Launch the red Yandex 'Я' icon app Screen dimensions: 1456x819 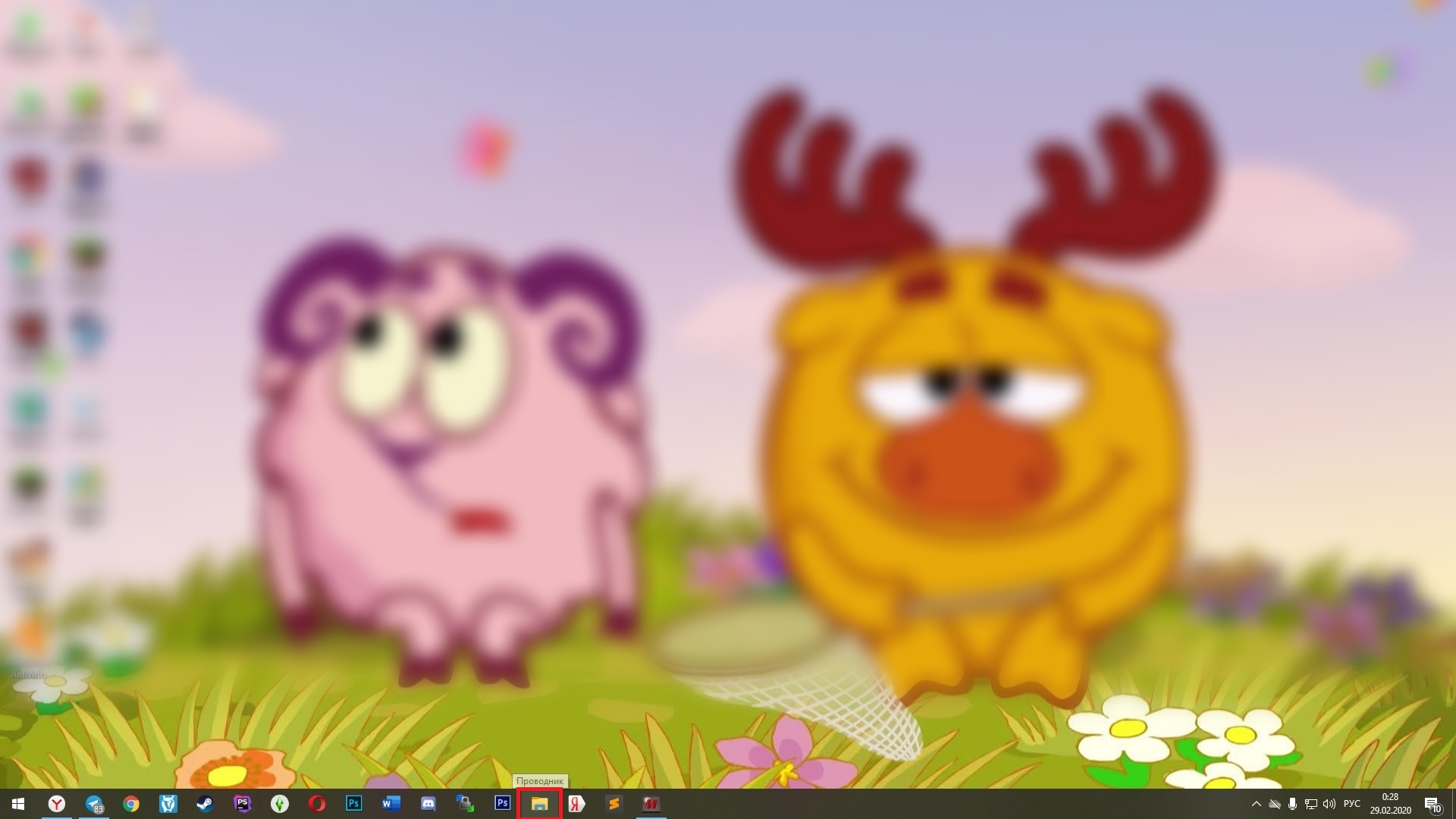point(576,804)
